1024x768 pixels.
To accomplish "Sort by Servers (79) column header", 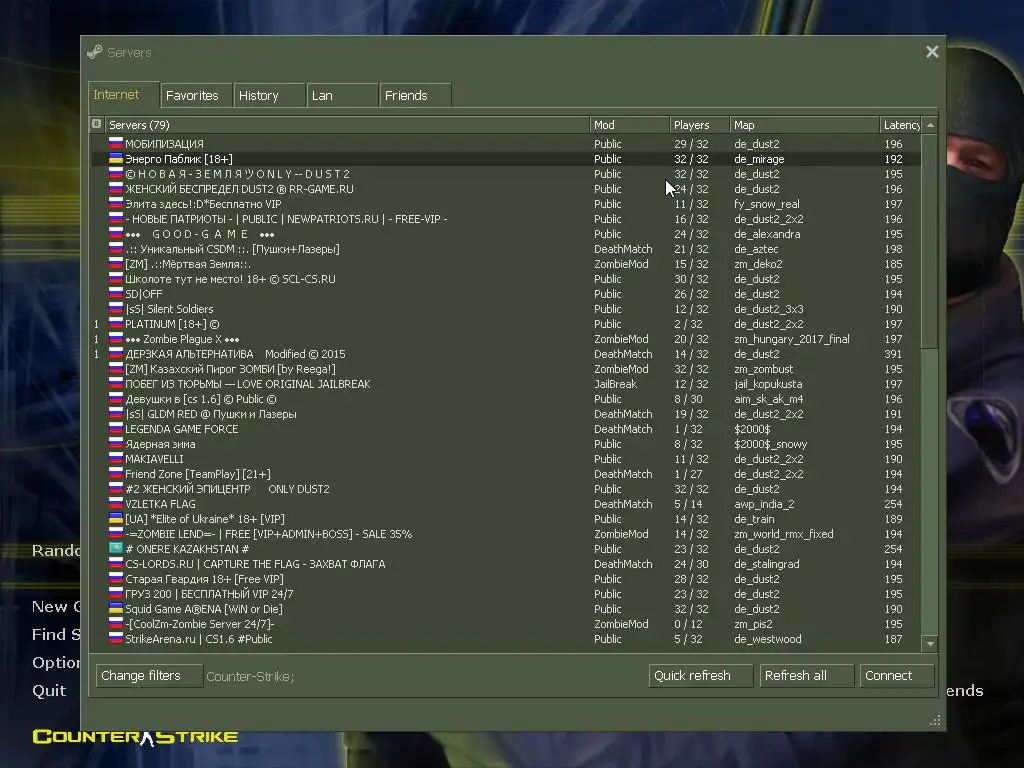I will 347,125.
